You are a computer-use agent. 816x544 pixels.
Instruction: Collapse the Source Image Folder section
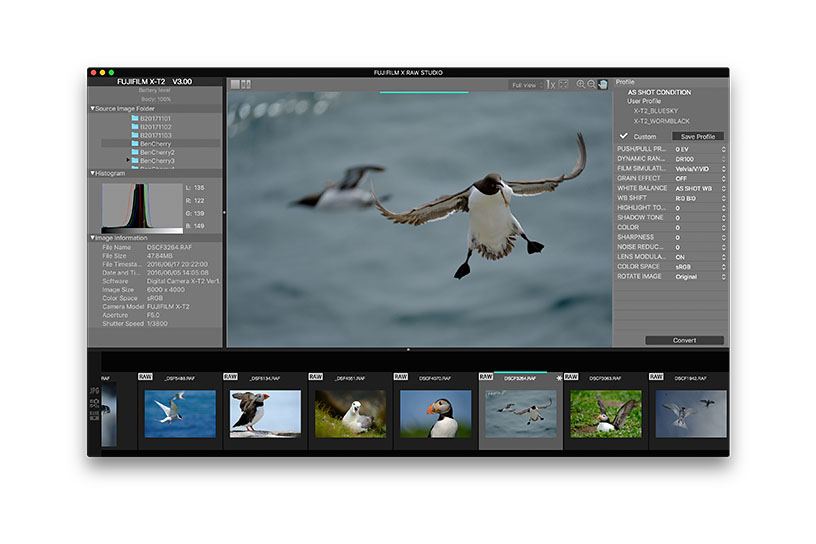pyautogui.click(x=93, y=108)
